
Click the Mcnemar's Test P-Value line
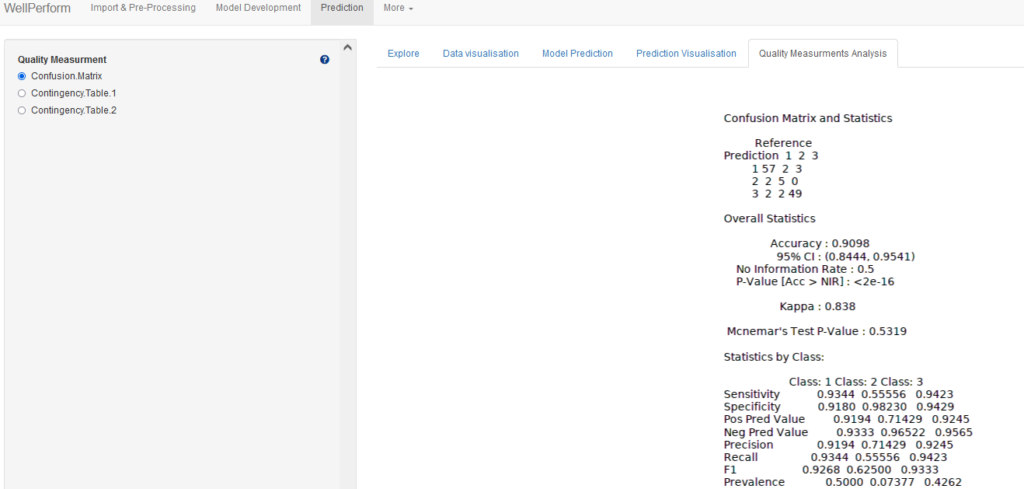point(816,332)
